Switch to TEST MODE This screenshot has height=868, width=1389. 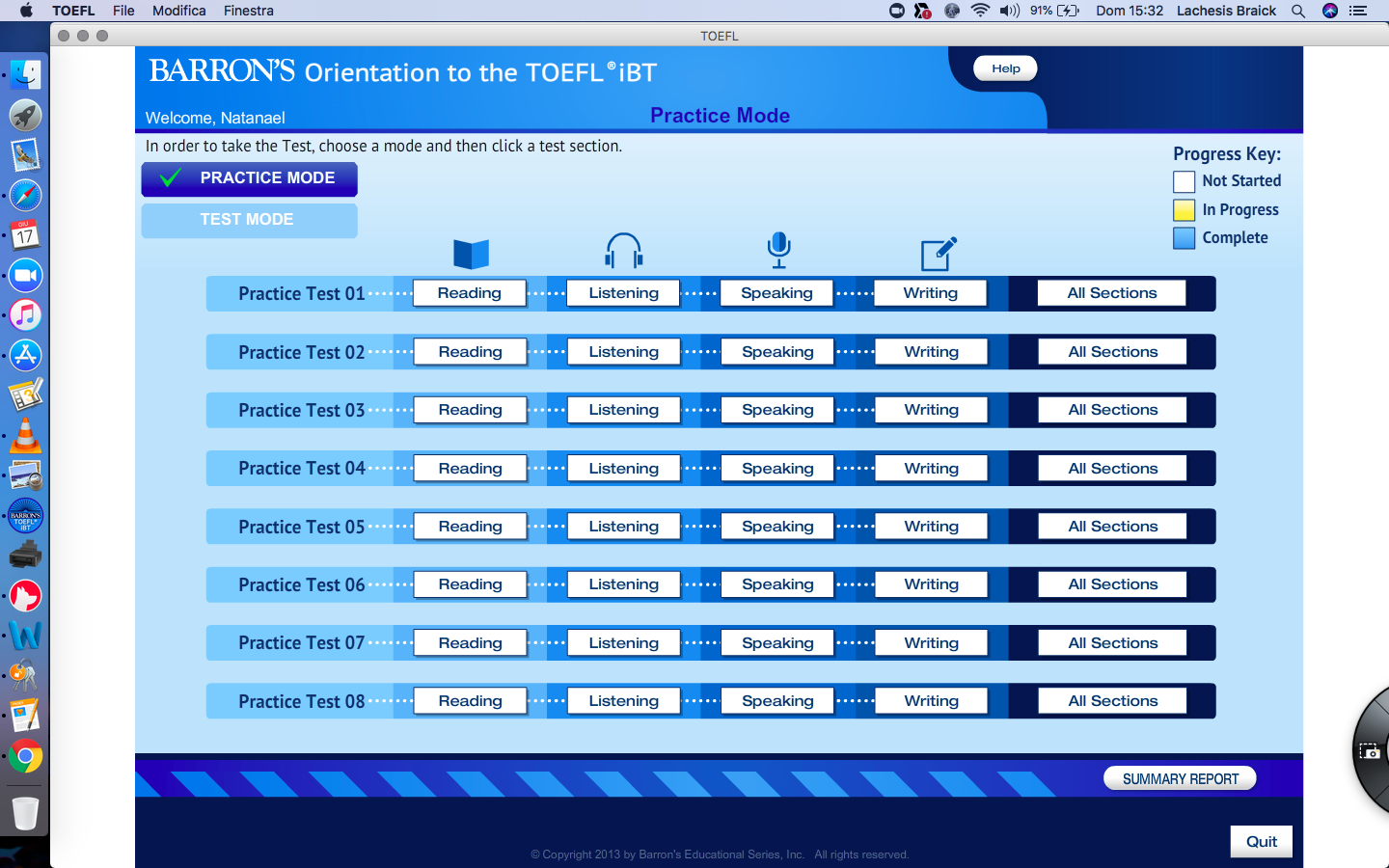pyautogui.click(x=249, y=220)
